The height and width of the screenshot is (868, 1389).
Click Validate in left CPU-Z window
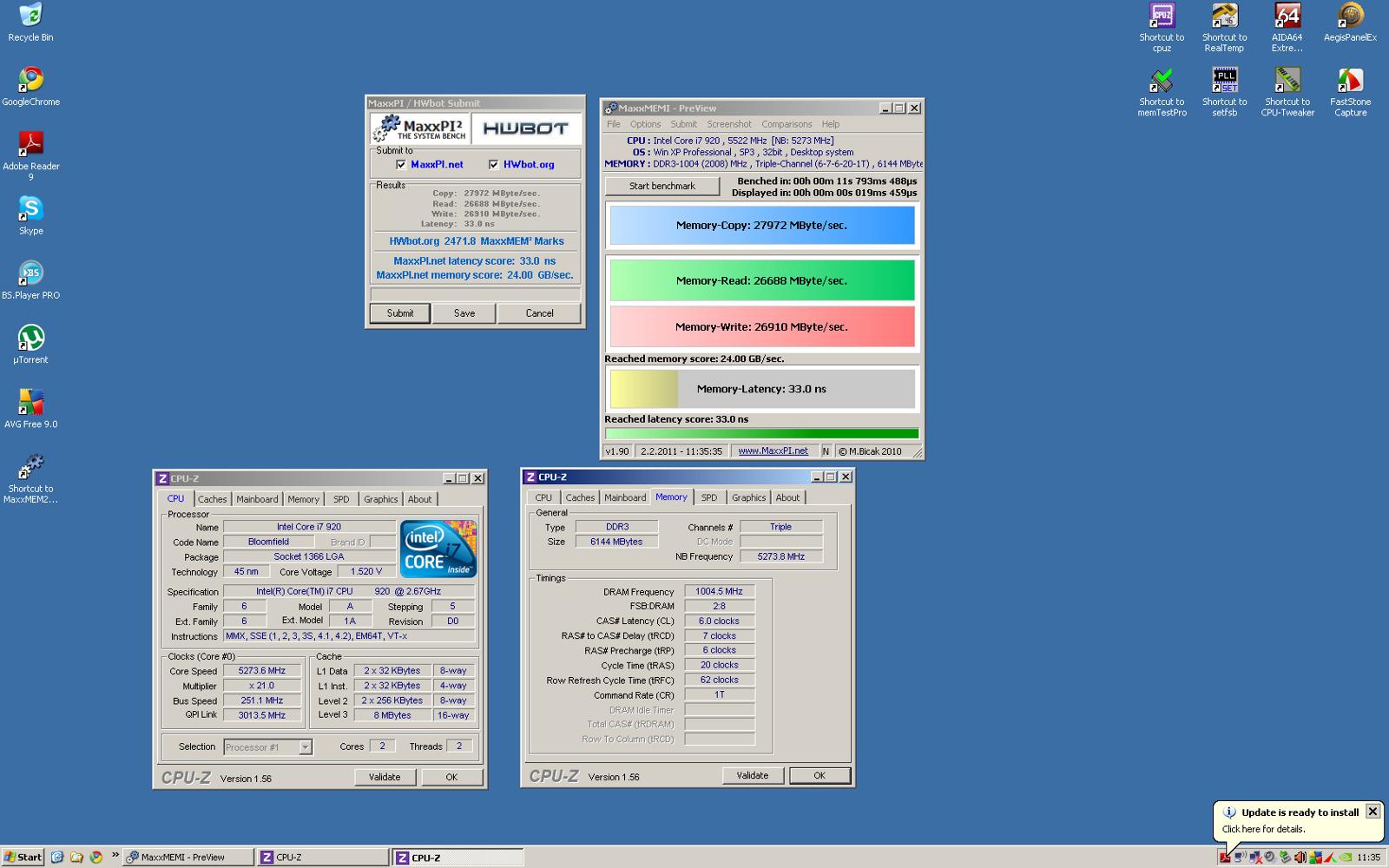point(385,777)
